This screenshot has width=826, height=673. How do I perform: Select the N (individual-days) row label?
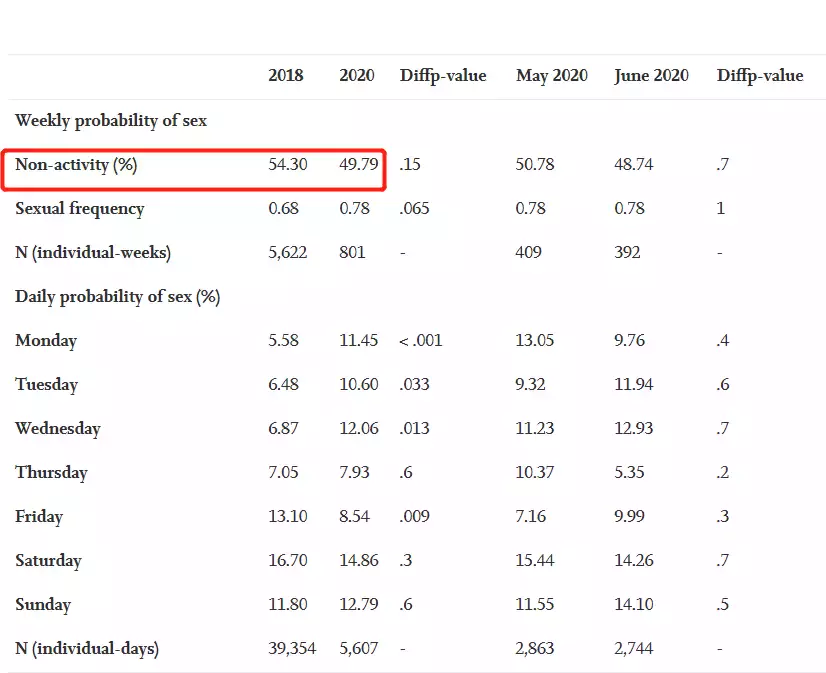tap(87, 649)
